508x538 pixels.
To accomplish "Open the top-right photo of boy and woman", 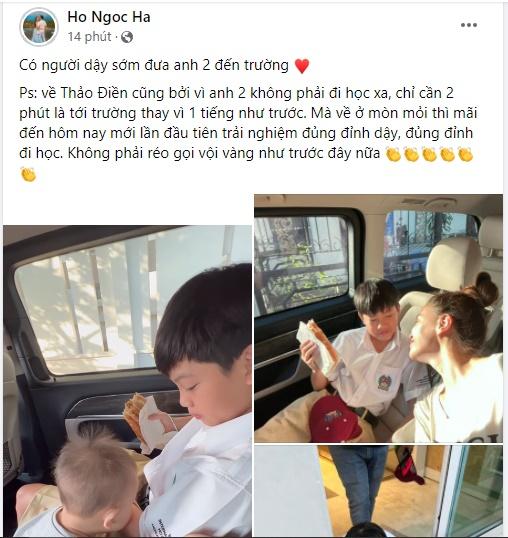I will [378, 318].
